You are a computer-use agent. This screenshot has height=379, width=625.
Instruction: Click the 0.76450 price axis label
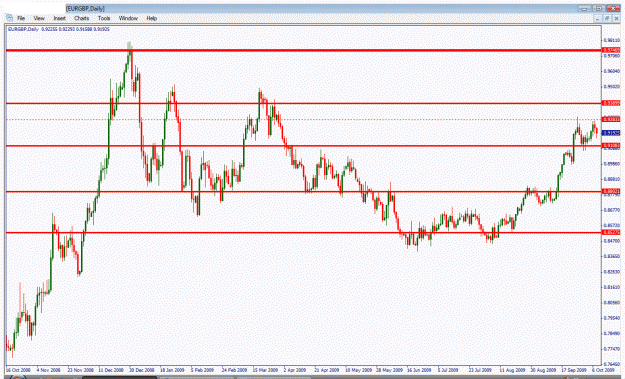click(611, 364)
